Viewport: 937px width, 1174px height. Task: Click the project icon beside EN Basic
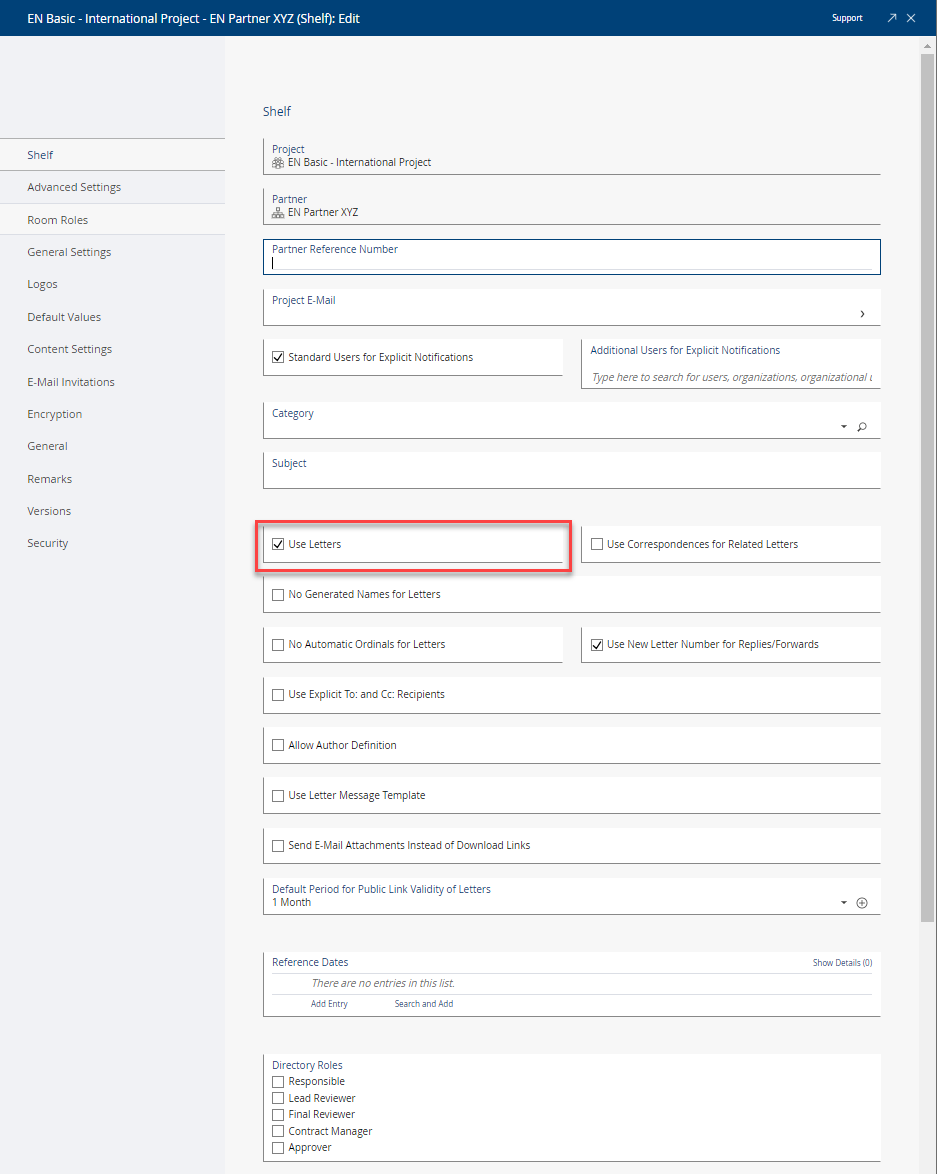click(x=278, y=162)
